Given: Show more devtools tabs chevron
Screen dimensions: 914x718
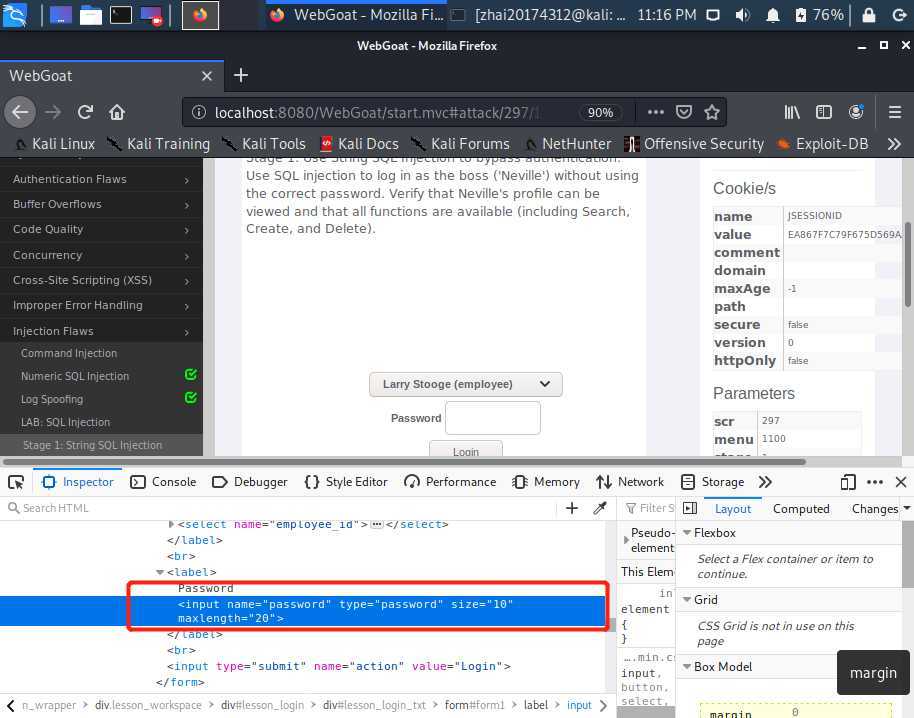Looking at the screenshot, I should click(x=765, y=482).
